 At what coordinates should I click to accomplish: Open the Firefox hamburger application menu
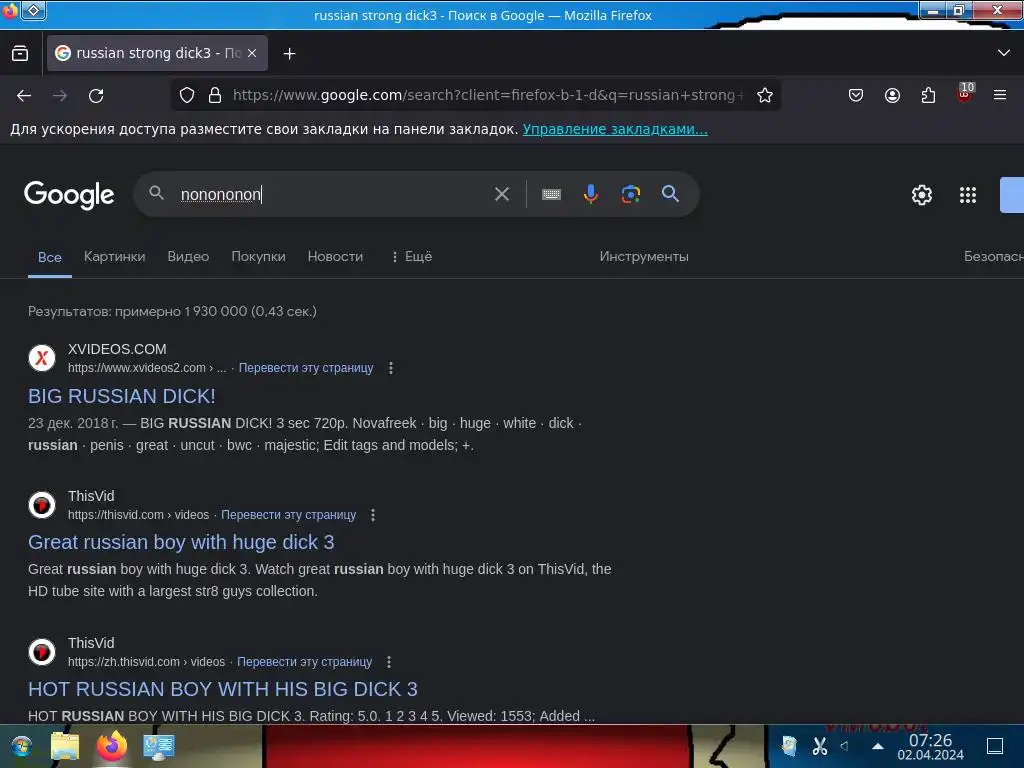point(1000,95)
